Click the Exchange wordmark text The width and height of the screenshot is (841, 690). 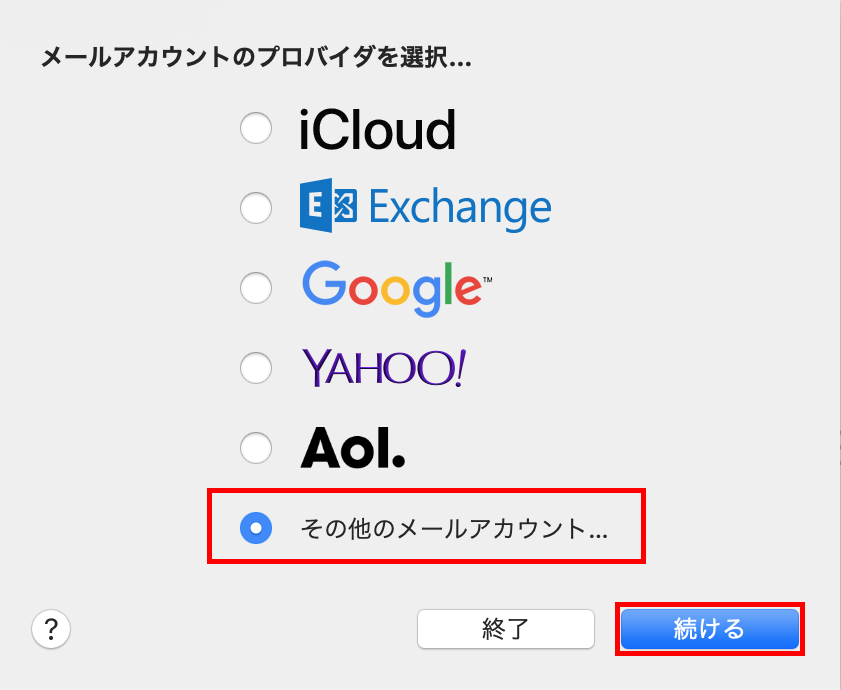(x=460, y=208)
